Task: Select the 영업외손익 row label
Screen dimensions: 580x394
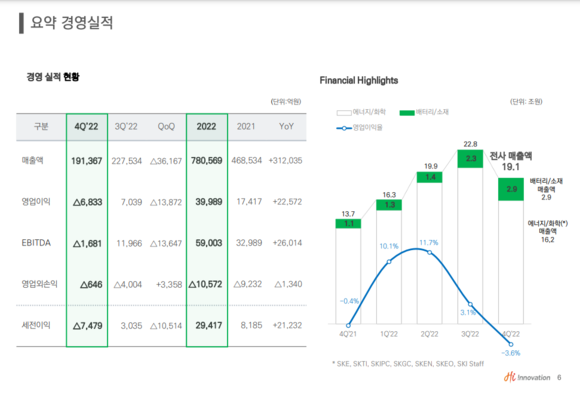Action: [x=40, y=284]
